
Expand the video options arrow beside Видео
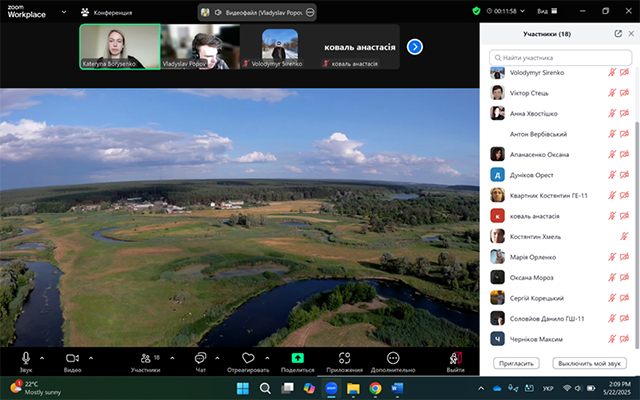click(x=90, y=357)
